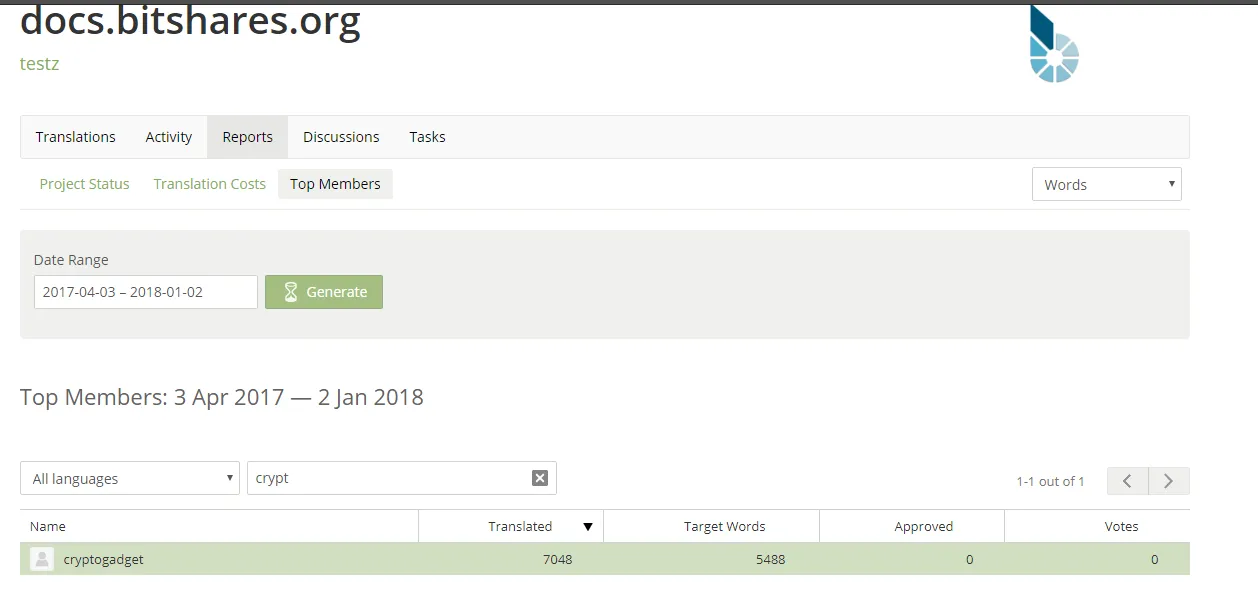Click the Top Members date heading
1258x589 pixels.
pos(222,397)
